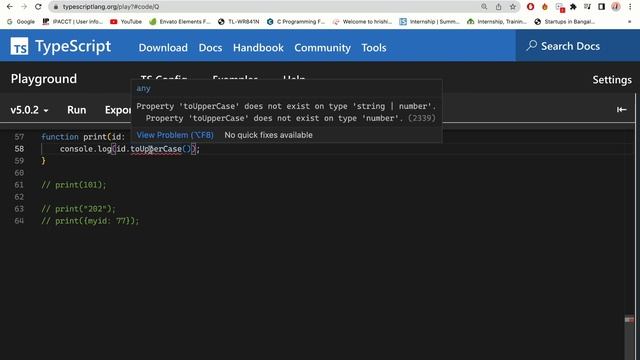Viewport: 640px width, 360px height.
Task: Click the toUpperCase call on line 58
Action: tap(156, 149)
